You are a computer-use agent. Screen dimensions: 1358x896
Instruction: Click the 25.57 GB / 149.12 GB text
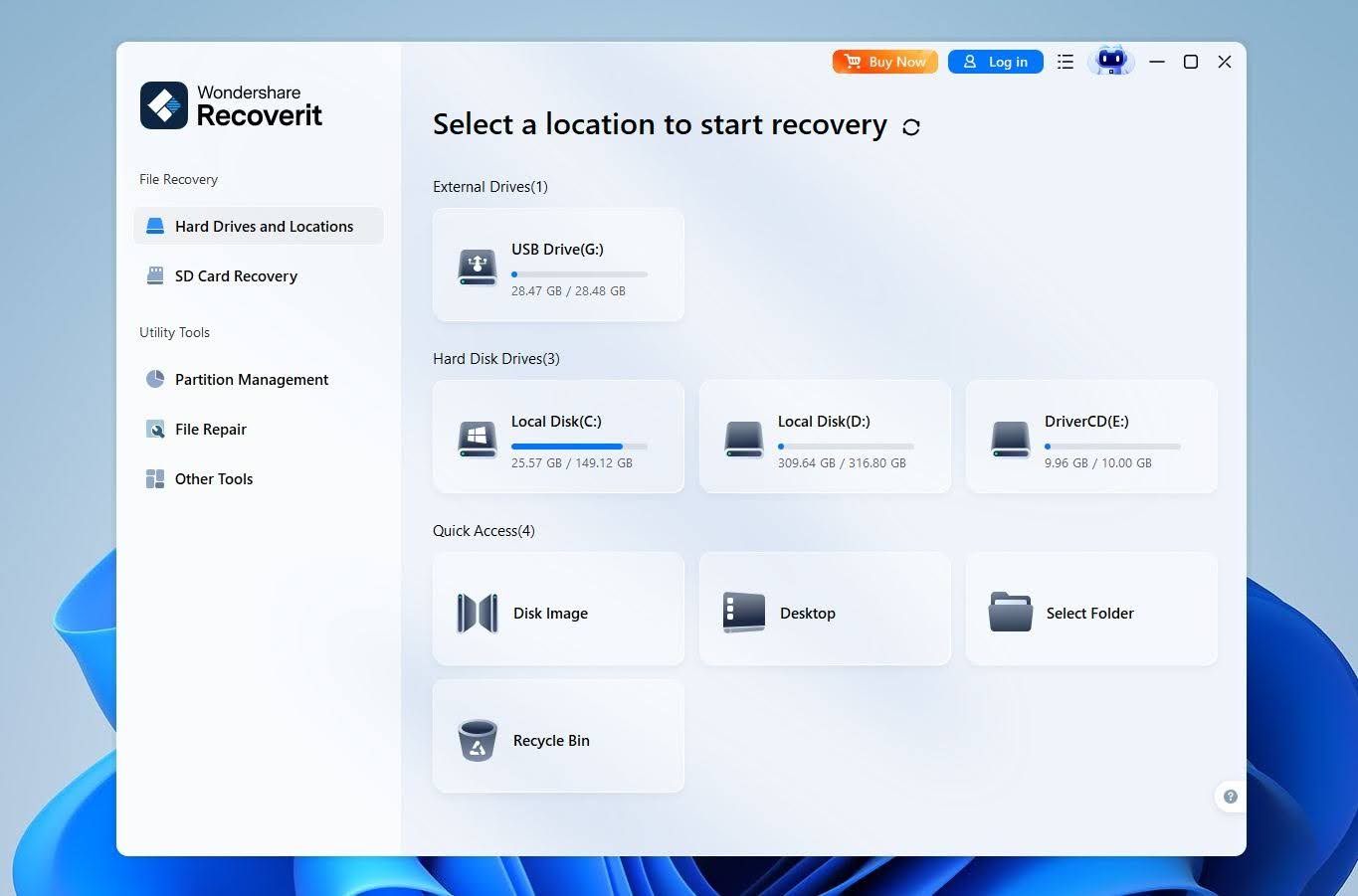point(572,463)
